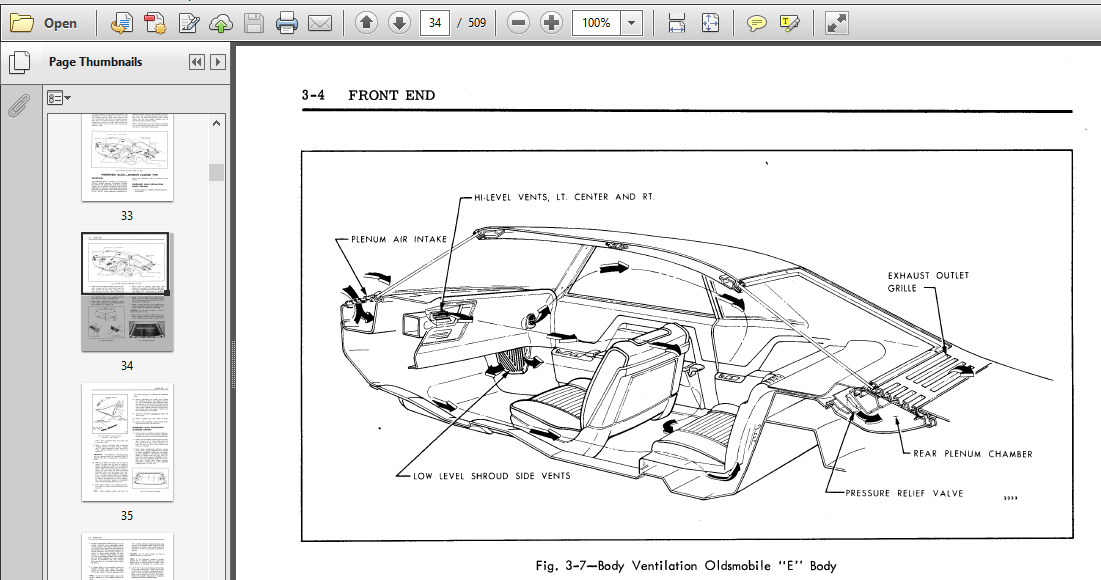Open the Attachments paperclip panel
Image resolution: width=1101 pixels, height=580 pixels.
(x=19, y=105)
